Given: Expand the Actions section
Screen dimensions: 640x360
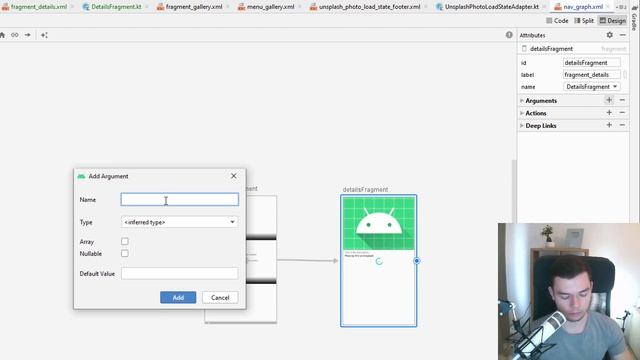Looking at the screenshot, I should tap(522, 113).
